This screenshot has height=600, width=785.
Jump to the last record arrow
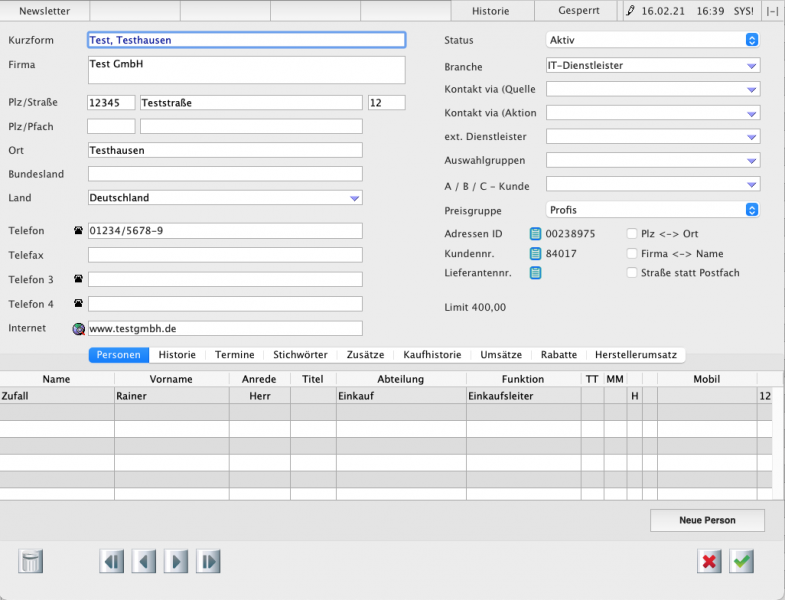click(x=208, y=561)
